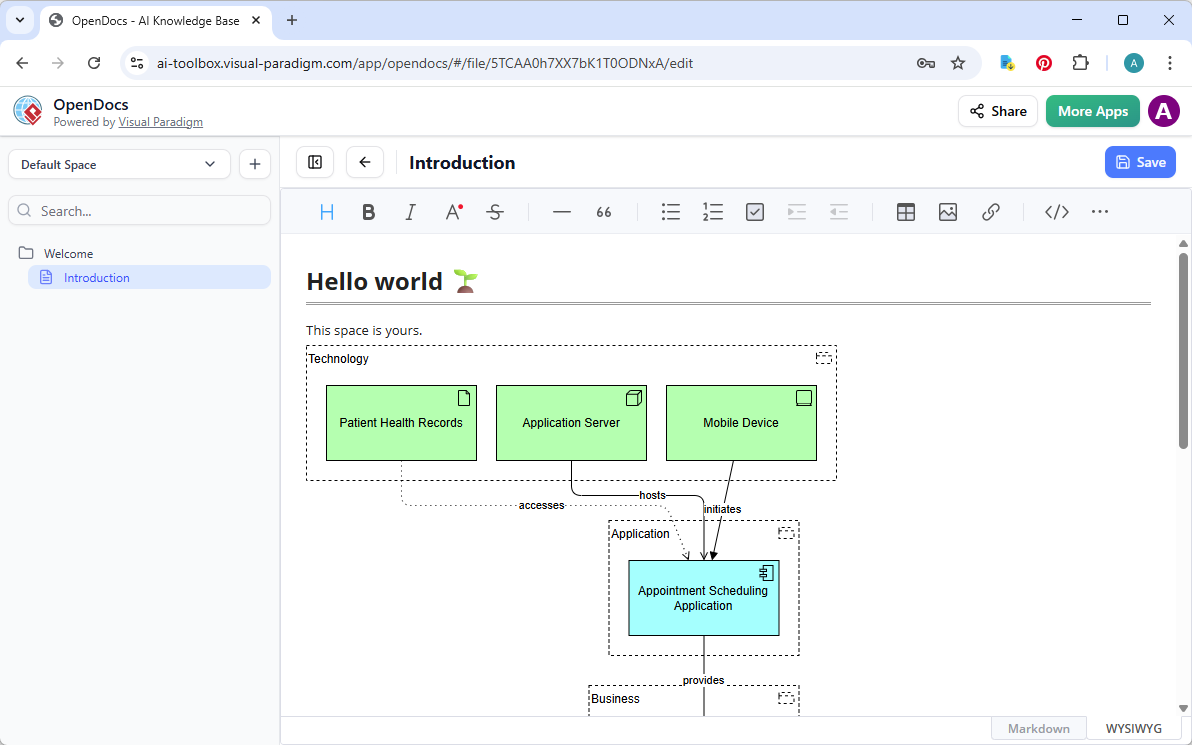
Task: Open the font color tool
Action: point(452,211)
